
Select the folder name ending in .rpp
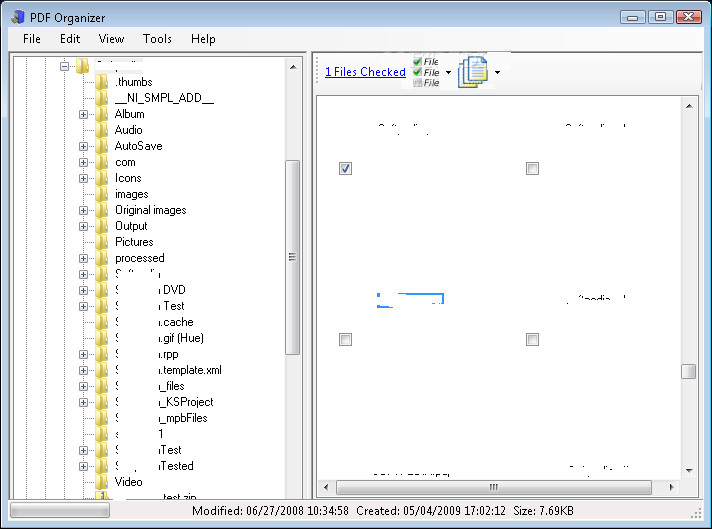[x=147, y=354]
